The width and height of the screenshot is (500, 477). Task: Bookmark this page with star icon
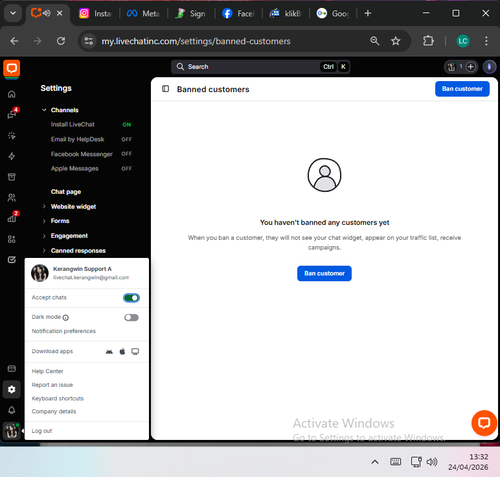(x=396, y=41)
